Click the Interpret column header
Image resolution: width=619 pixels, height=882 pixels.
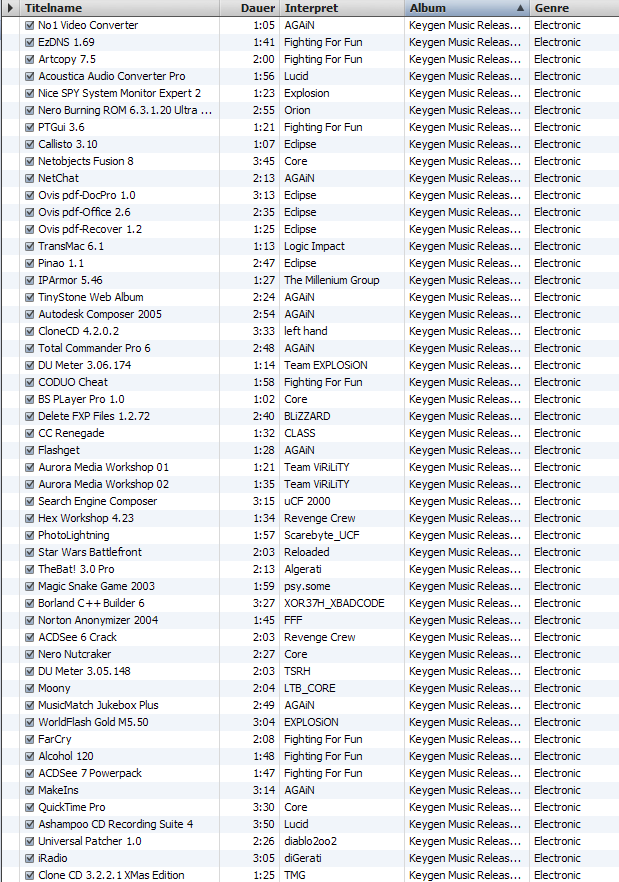point(311,8)
